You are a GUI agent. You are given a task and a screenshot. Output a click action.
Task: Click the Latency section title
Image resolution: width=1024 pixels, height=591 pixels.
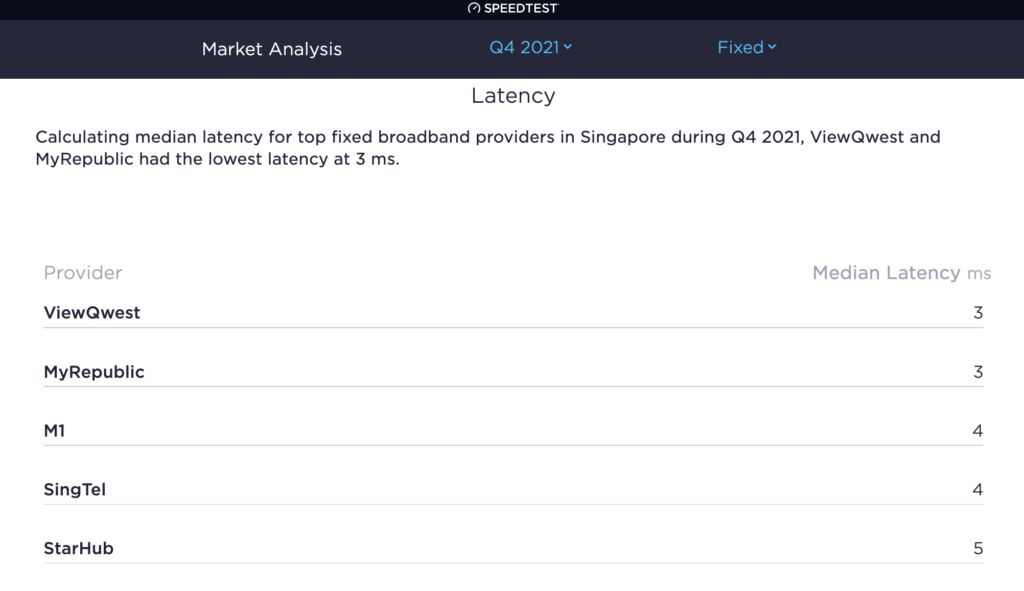click(x=513, y=96)
